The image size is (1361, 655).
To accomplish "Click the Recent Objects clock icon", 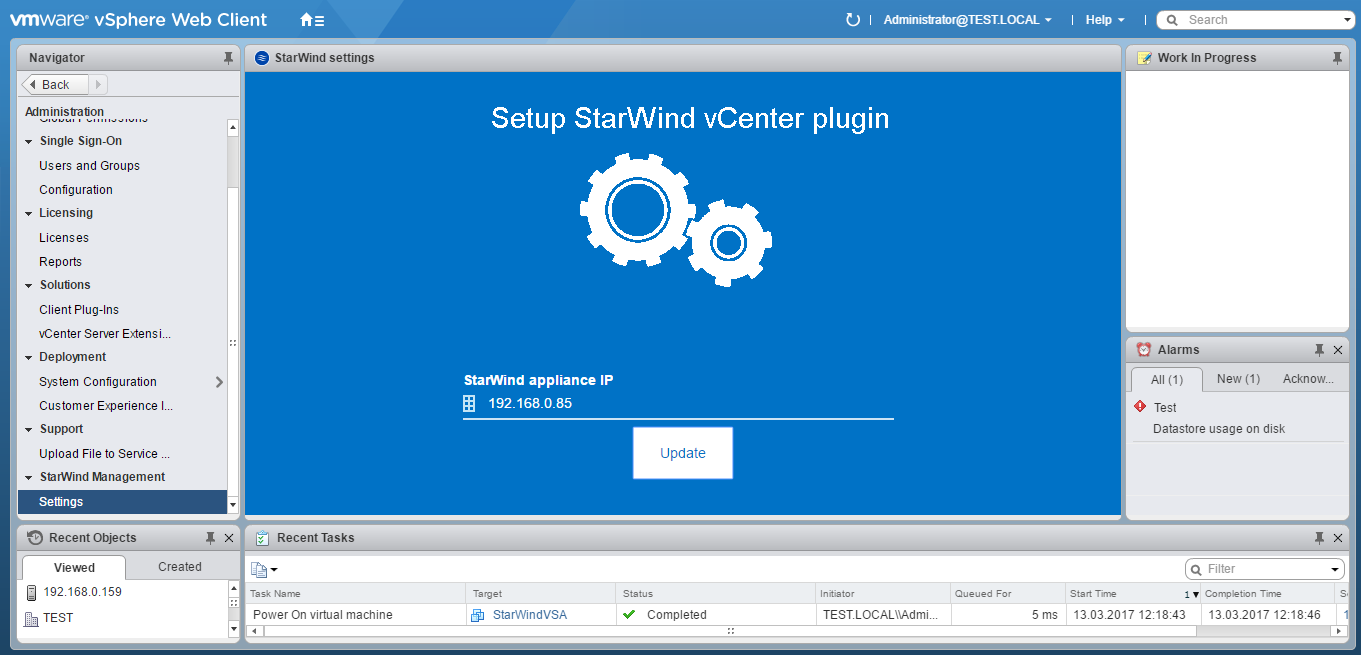I will coord(35,537).
